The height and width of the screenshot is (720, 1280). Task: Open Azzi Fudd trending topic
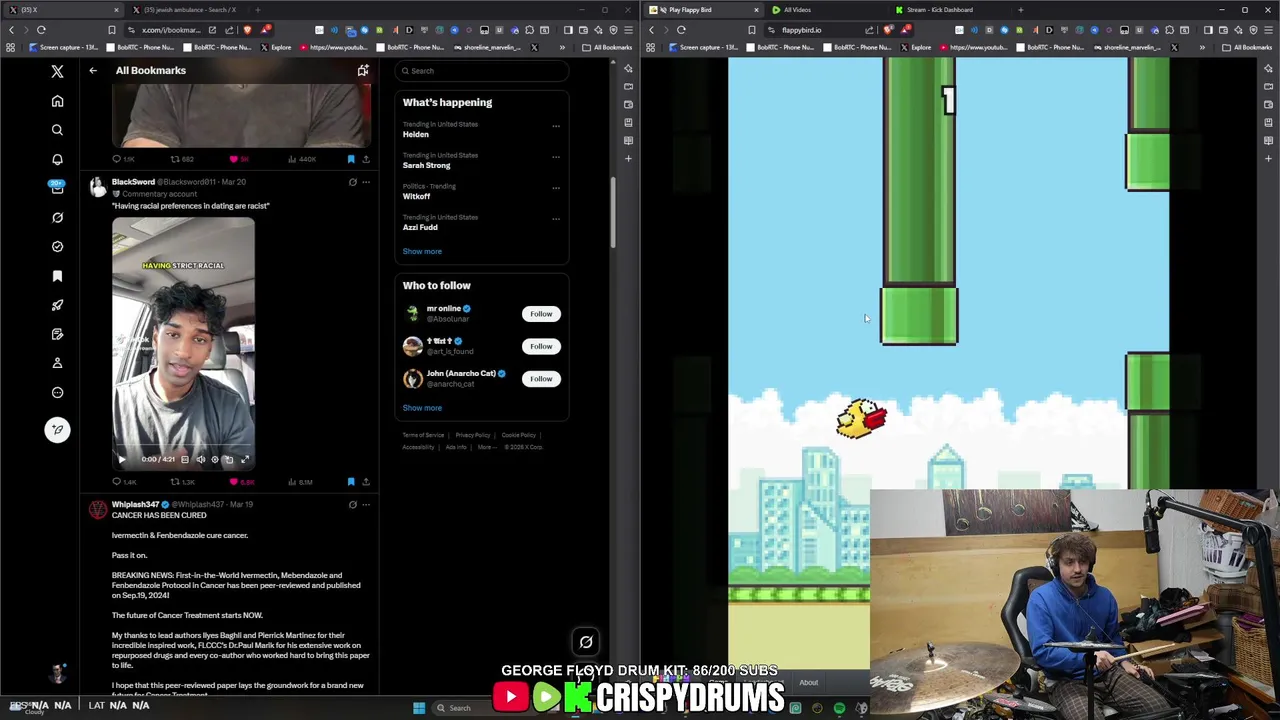[420, 227]
